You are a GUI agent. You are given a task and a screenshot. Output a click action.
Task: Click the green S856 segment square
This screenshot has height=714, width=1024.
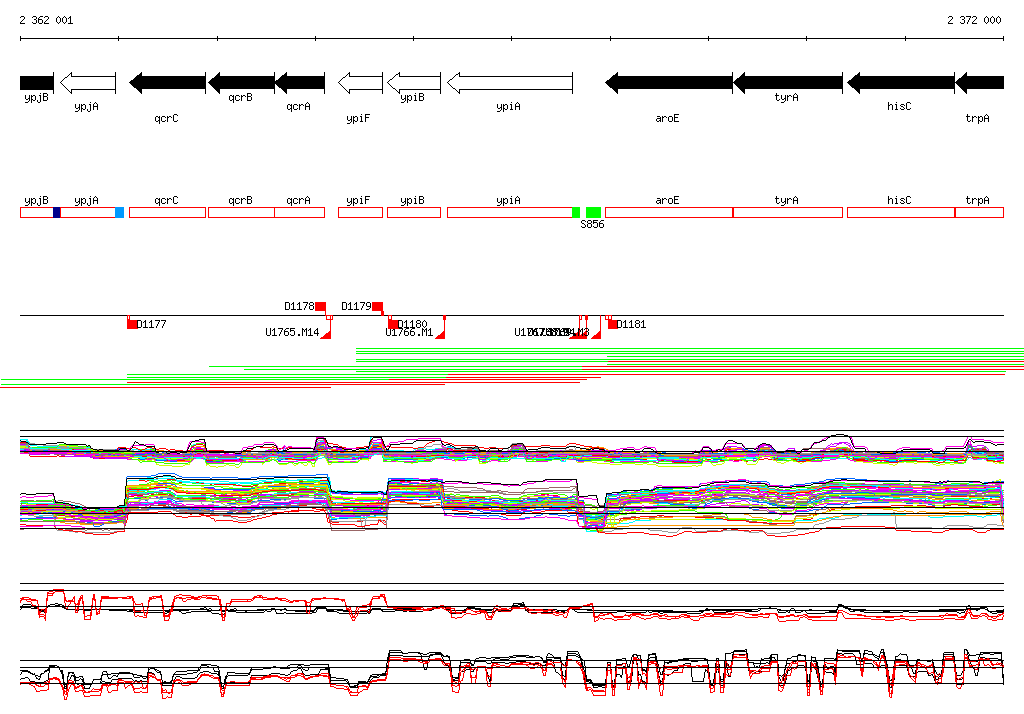click(x=593, y=212)
